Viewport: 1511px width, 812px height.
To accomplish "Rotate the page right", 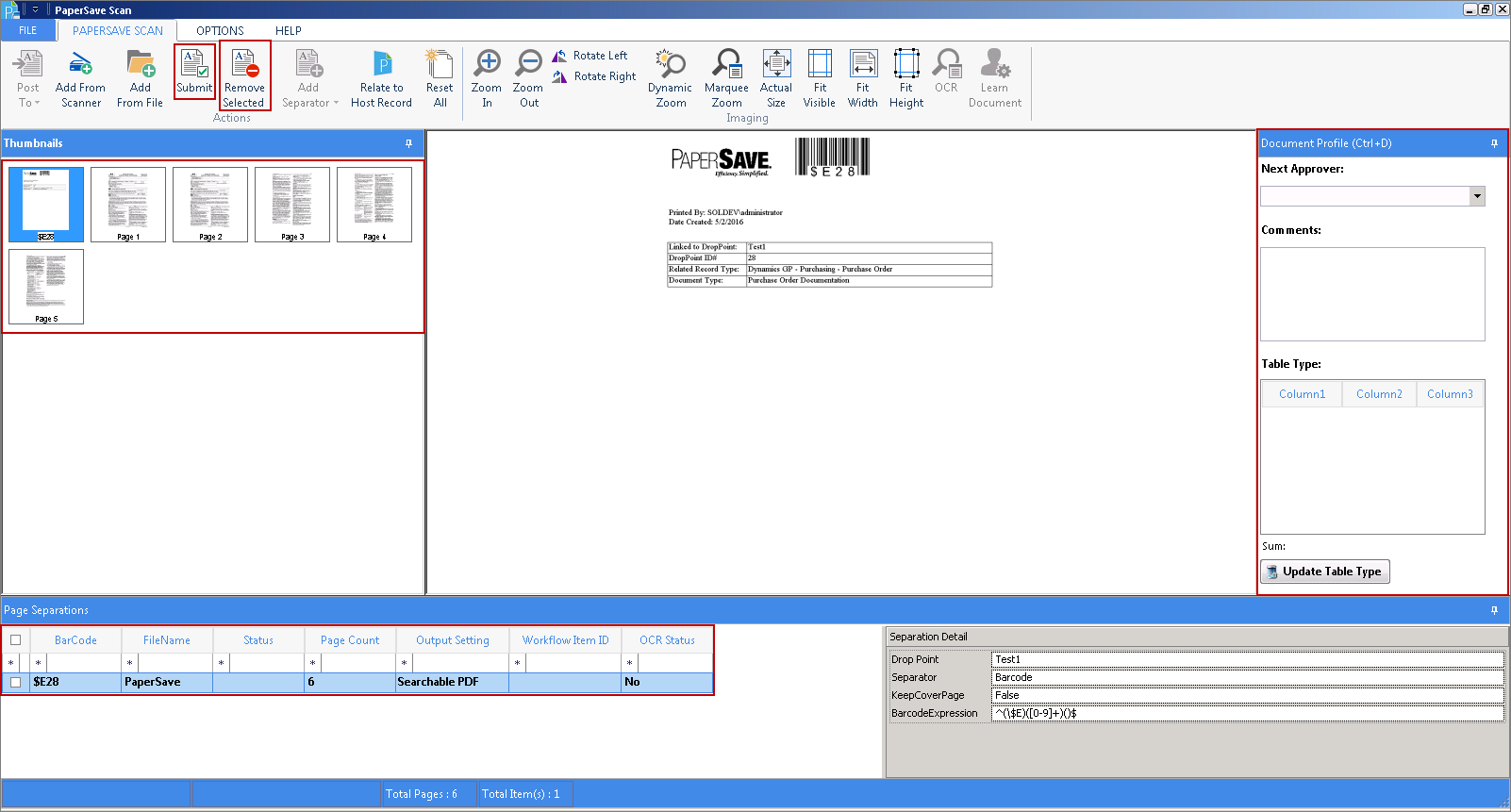I will click(594, 76).
